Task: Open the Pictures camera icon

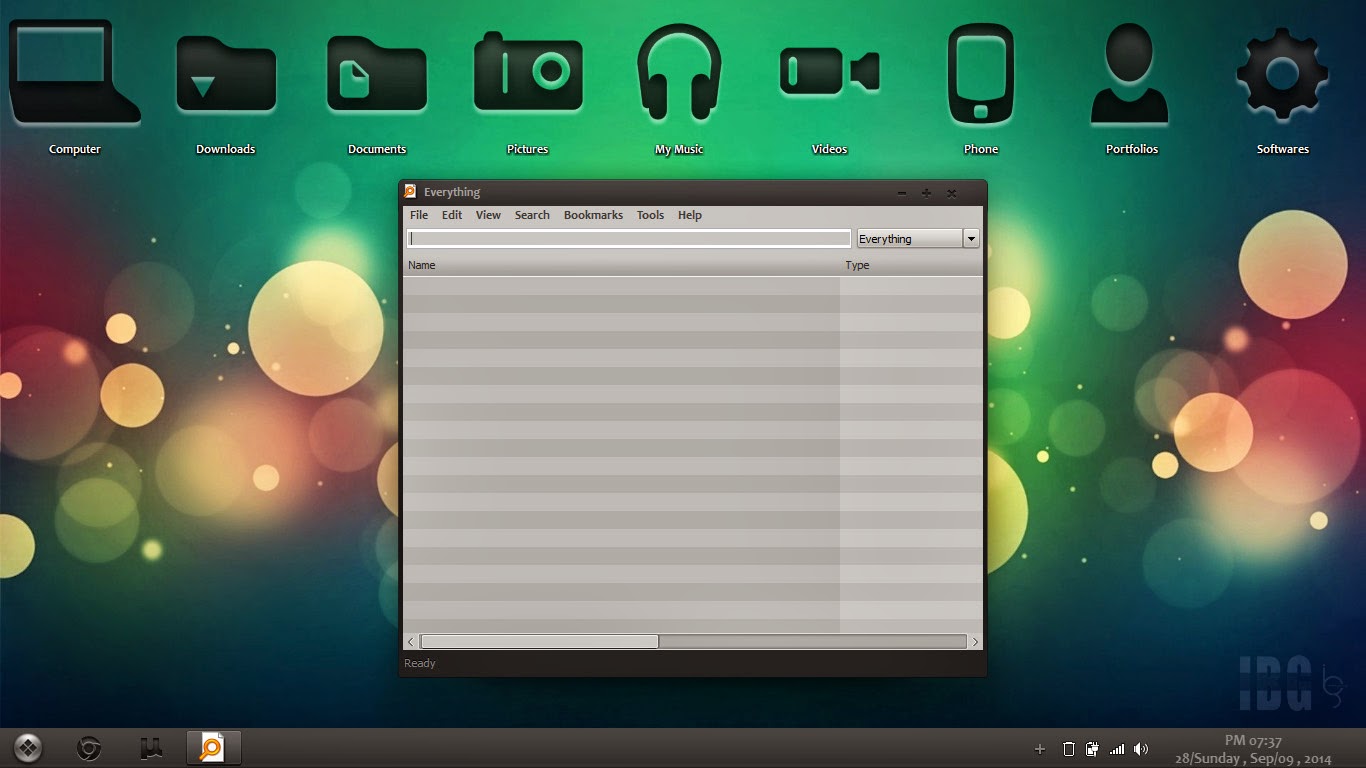Action: click(527, 70)
